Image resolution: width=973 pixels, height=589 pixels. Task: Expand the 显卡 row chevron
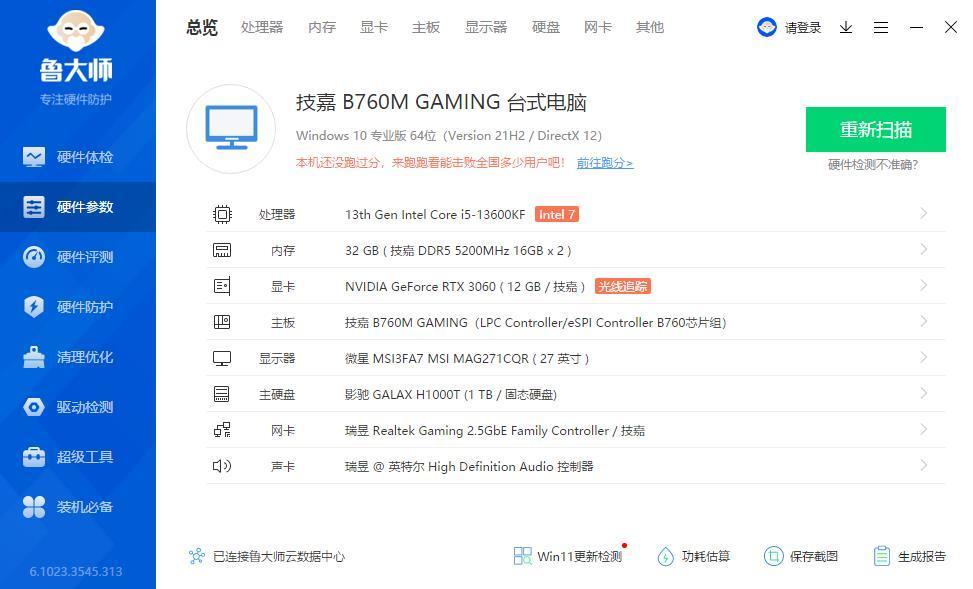(923, 286)
